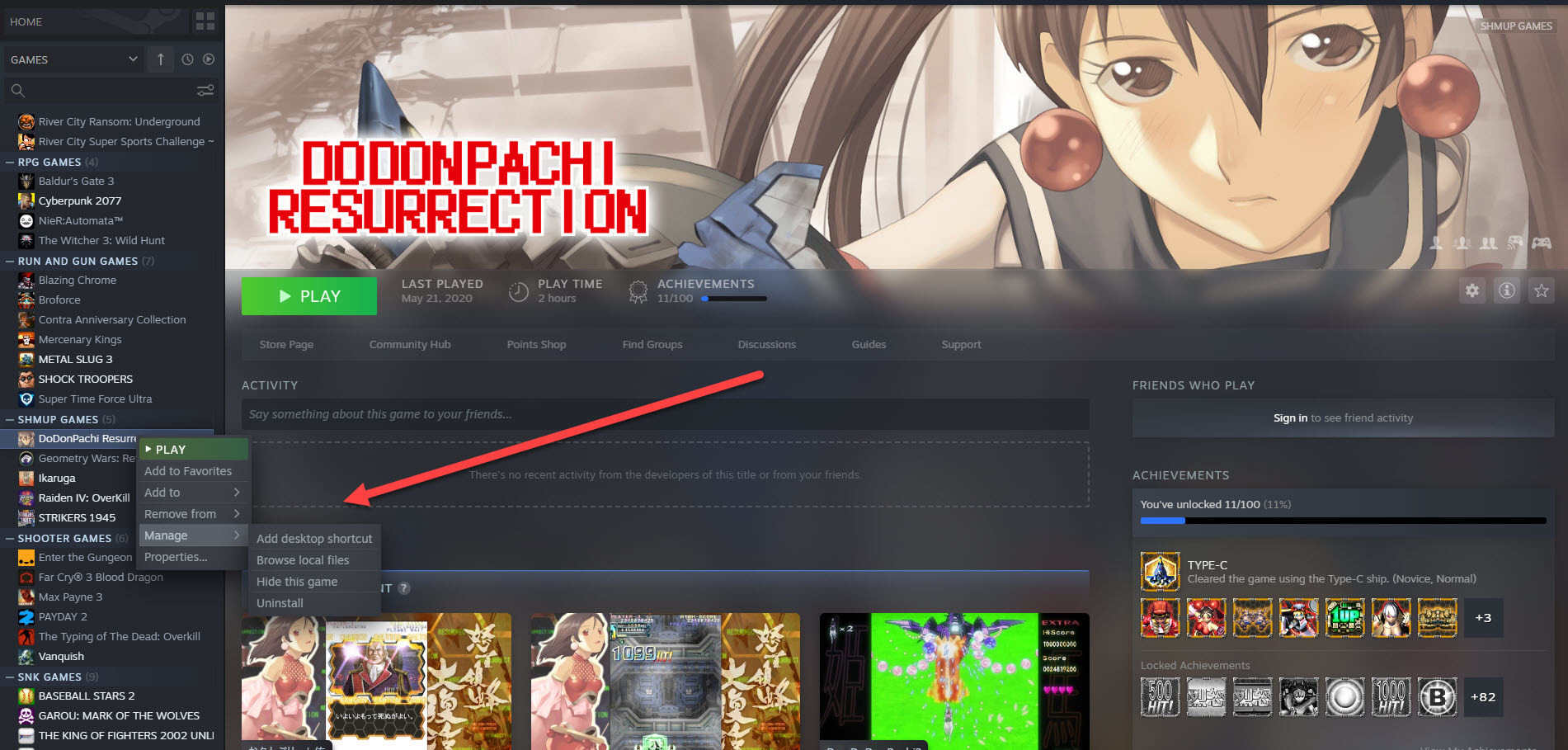Viewport: 1568px width, 750px height.
Task: Click the activity comment text field
Action: (665, 414)
